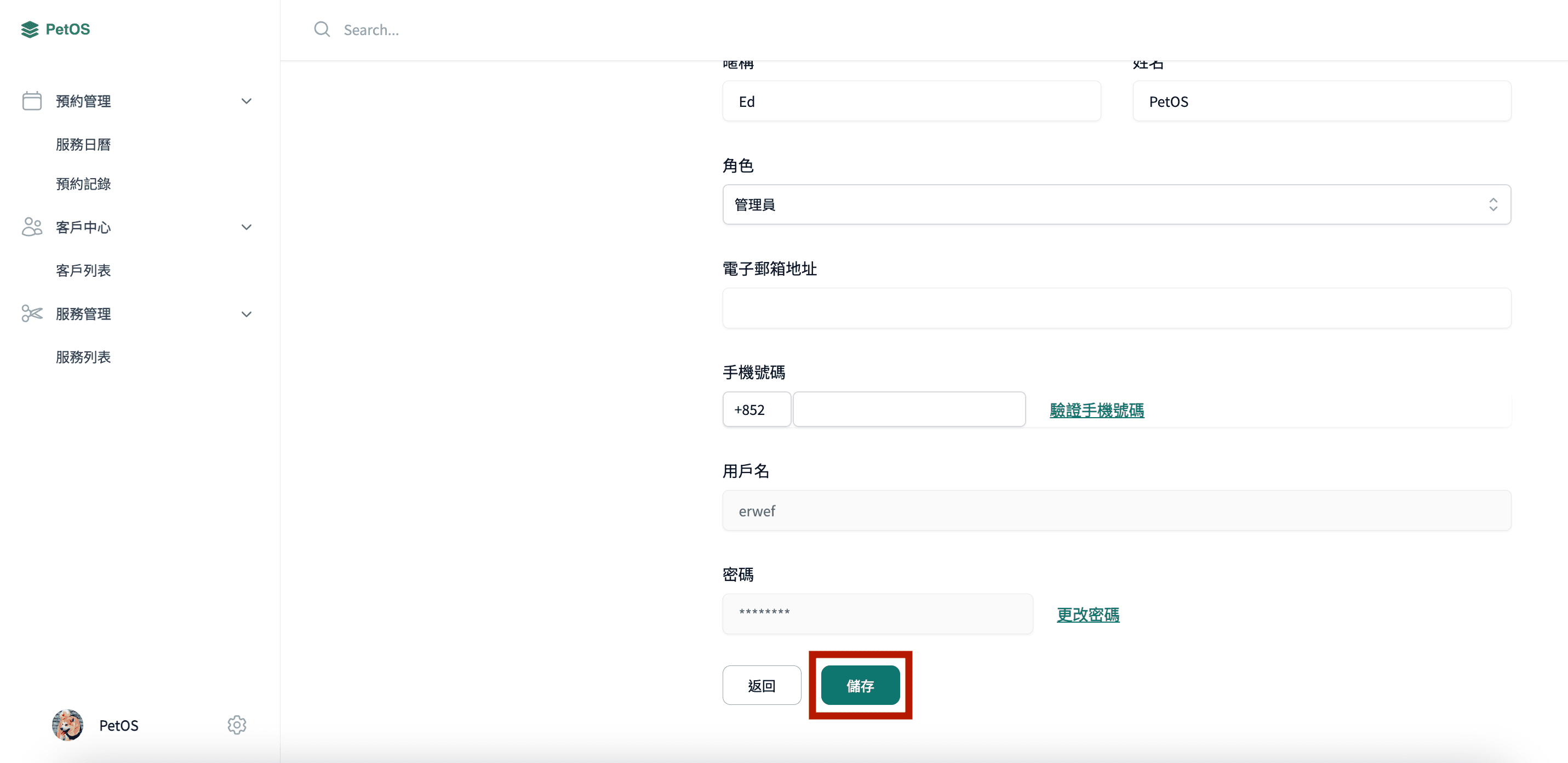
Task: Click the people icon beside 客戶中心
Action: click(32, 227)
